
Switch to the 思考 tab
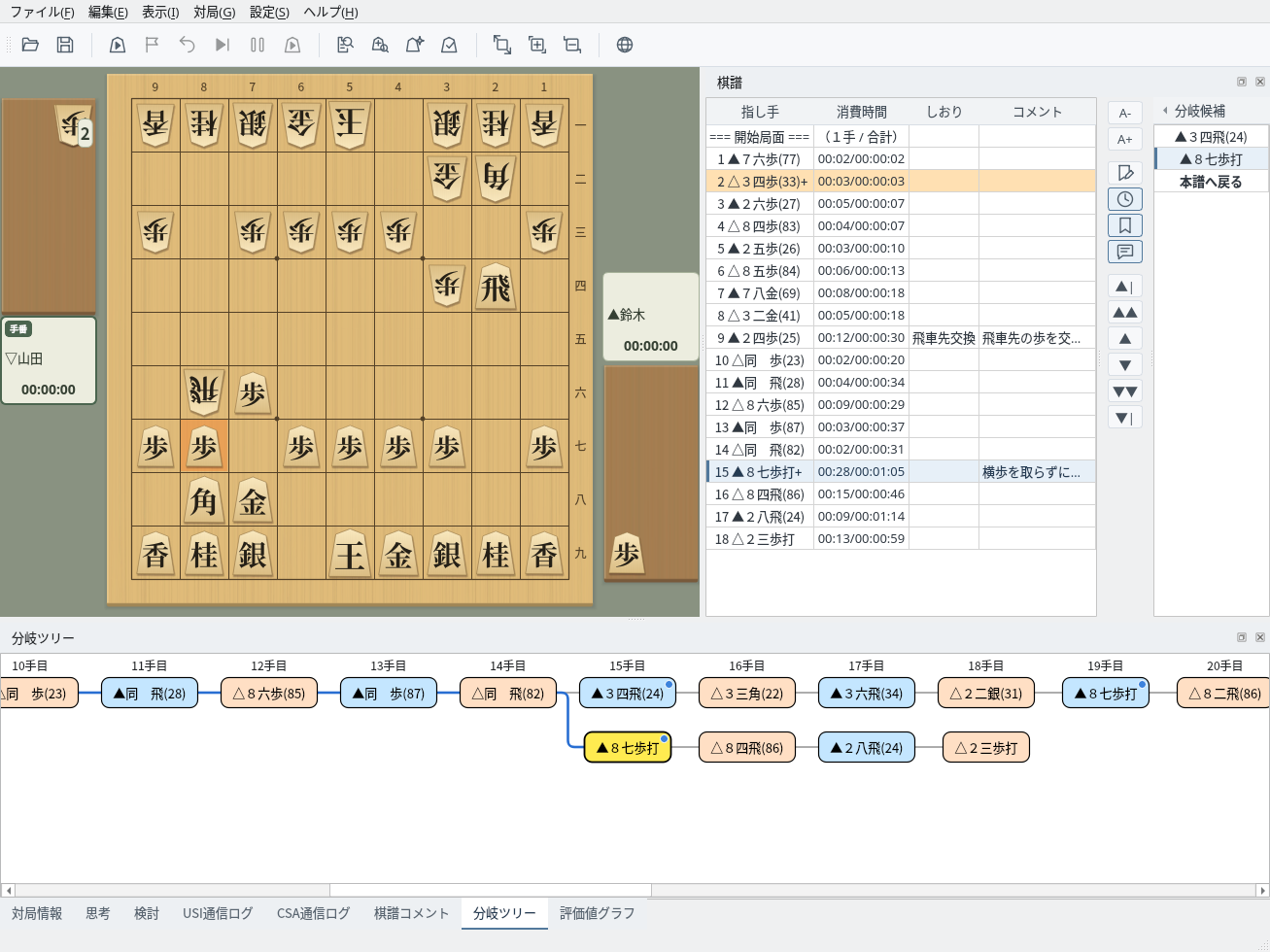click(x=98, y=913)
